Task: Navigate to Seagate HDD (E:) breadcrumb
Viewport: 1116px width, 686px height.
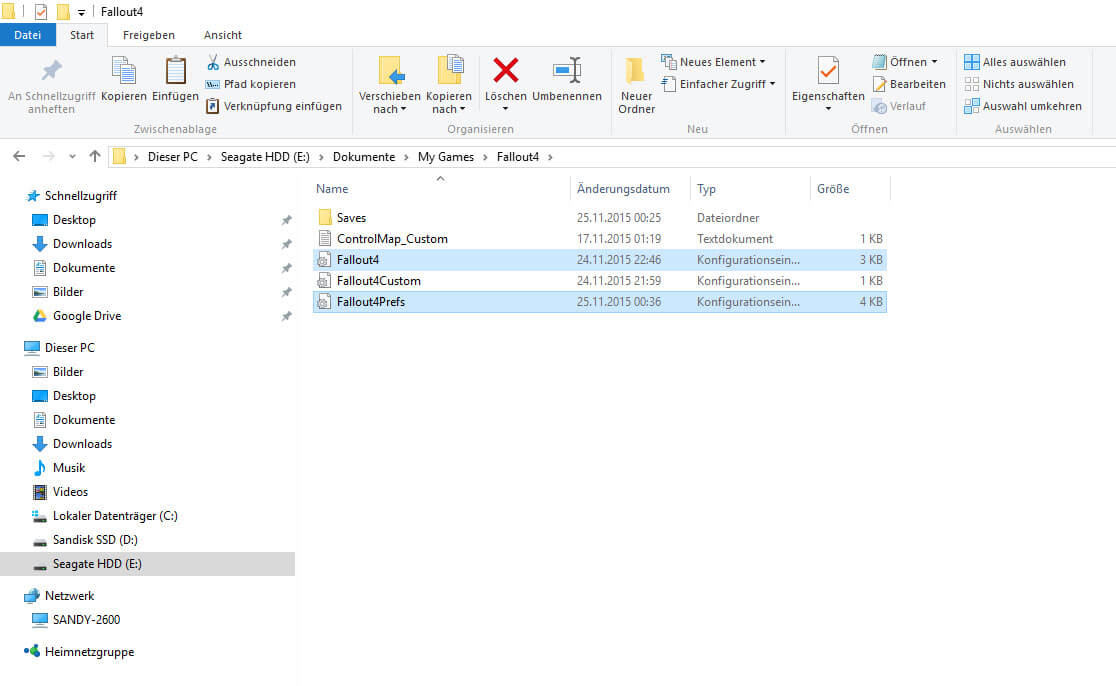Action: [265, 157]
